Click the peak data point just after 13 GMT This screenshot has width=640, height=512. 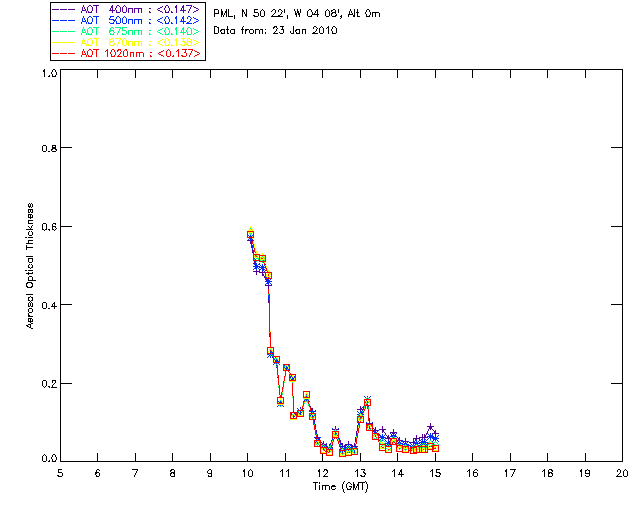(x=367, y=403)
